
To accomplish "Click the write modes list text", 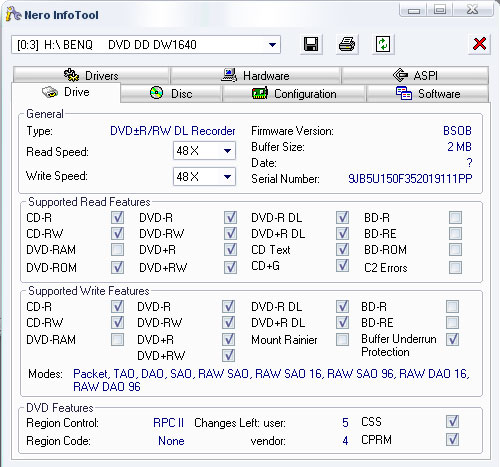I will coord(271,380).
